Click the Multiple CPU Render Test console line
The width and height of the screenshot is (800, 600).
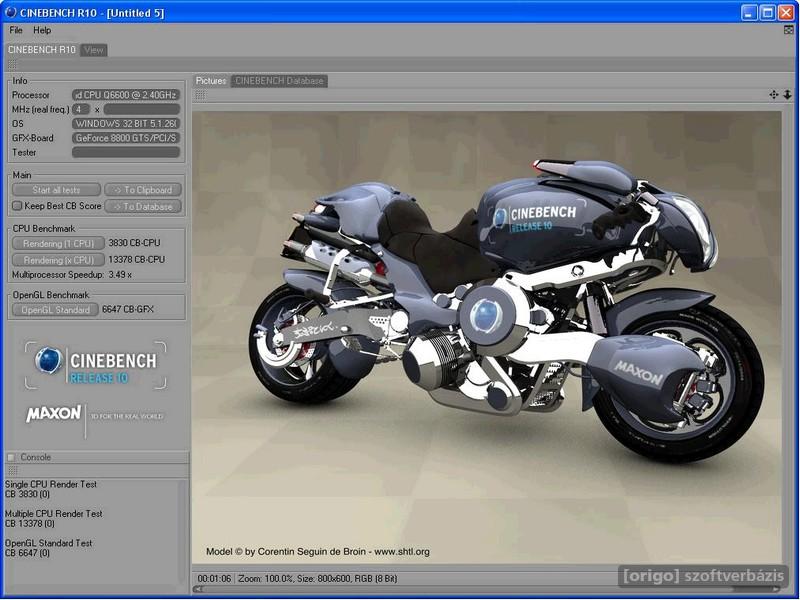[x=54, y=514]
